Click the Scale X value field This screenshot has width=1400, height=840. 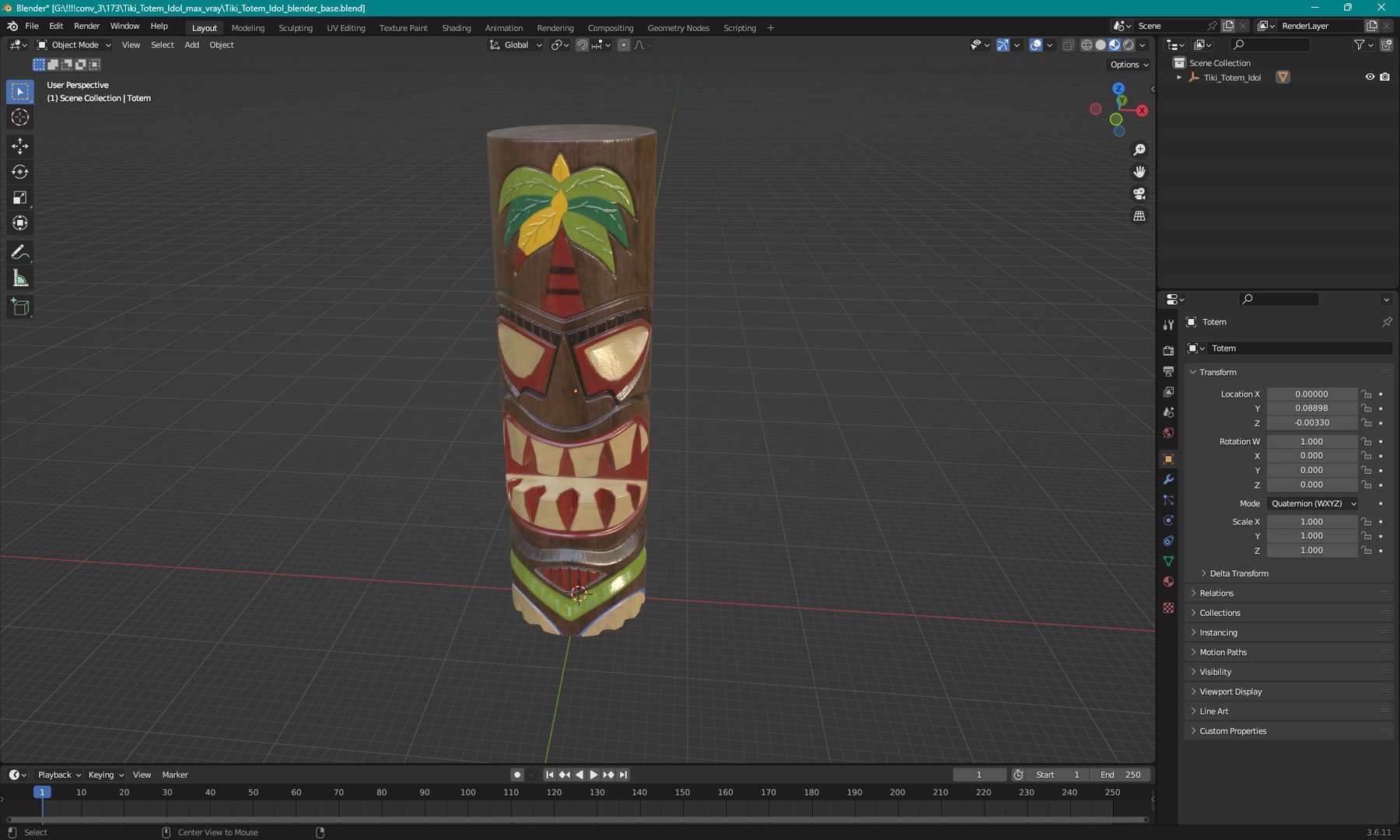(1312, 522)
